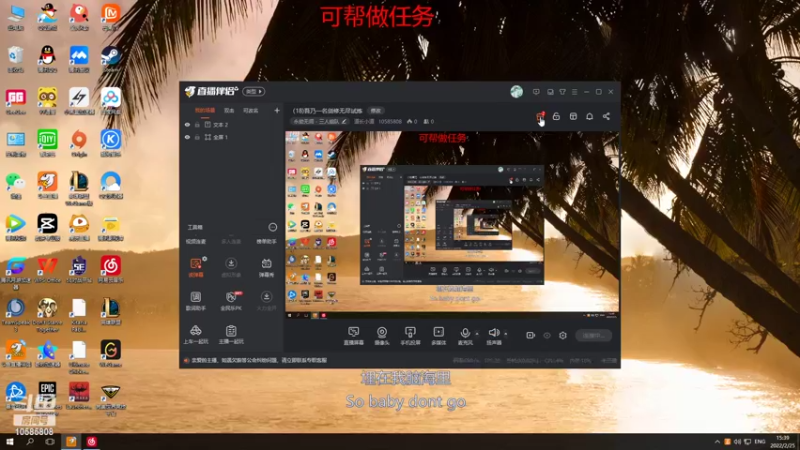Click the user avatar in title bar
Screen dimensions: 800x450
tap(516, 91)
